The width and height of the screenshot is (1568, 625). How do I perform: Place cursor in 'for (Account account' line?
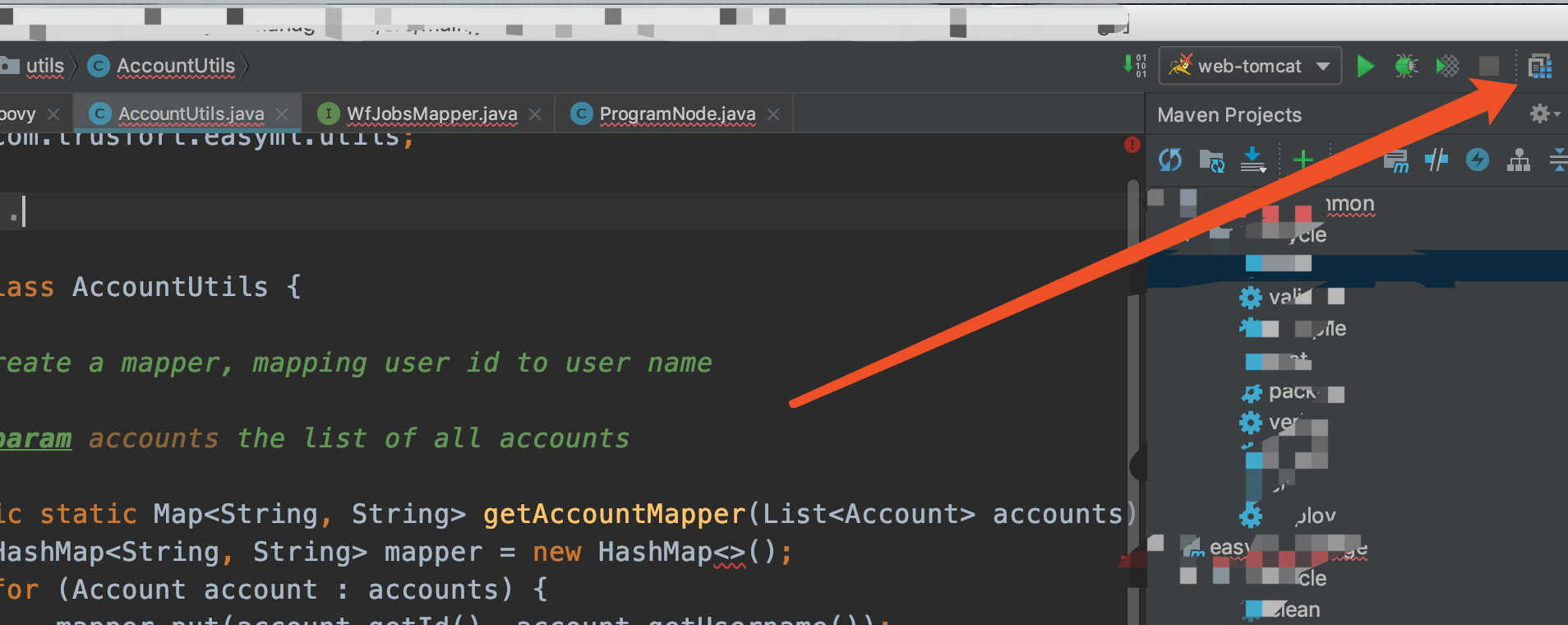click(273, 590)
